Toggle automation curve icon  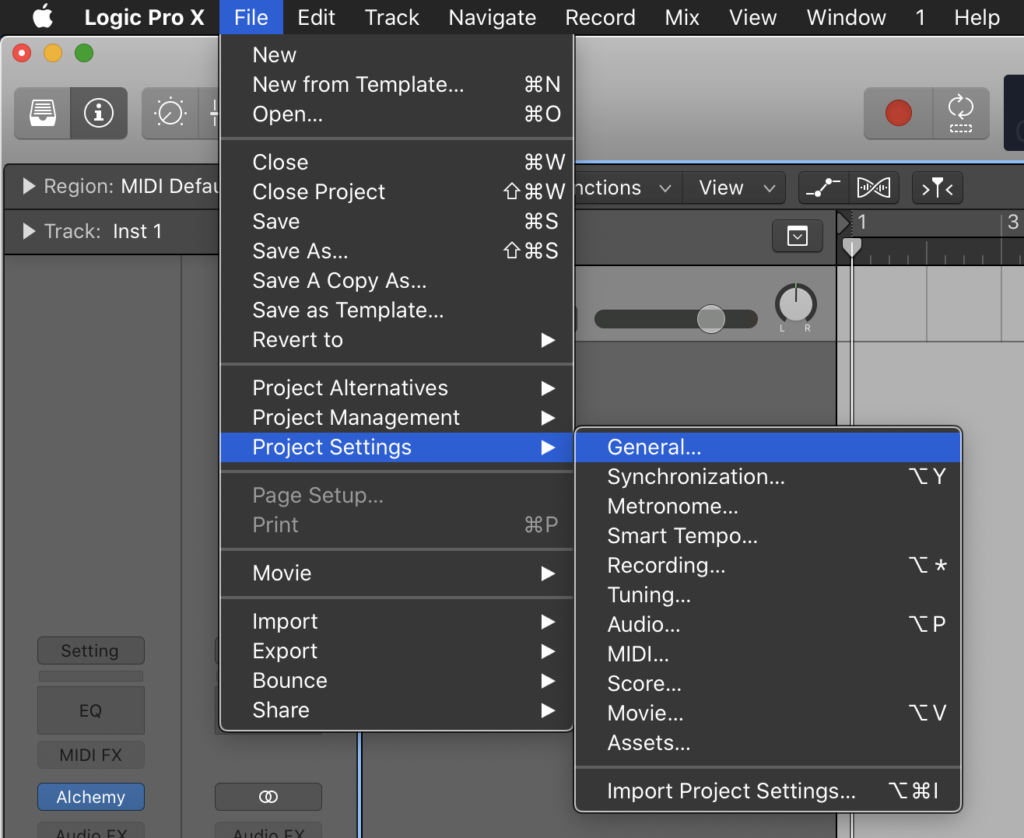(x=823, y=188)
